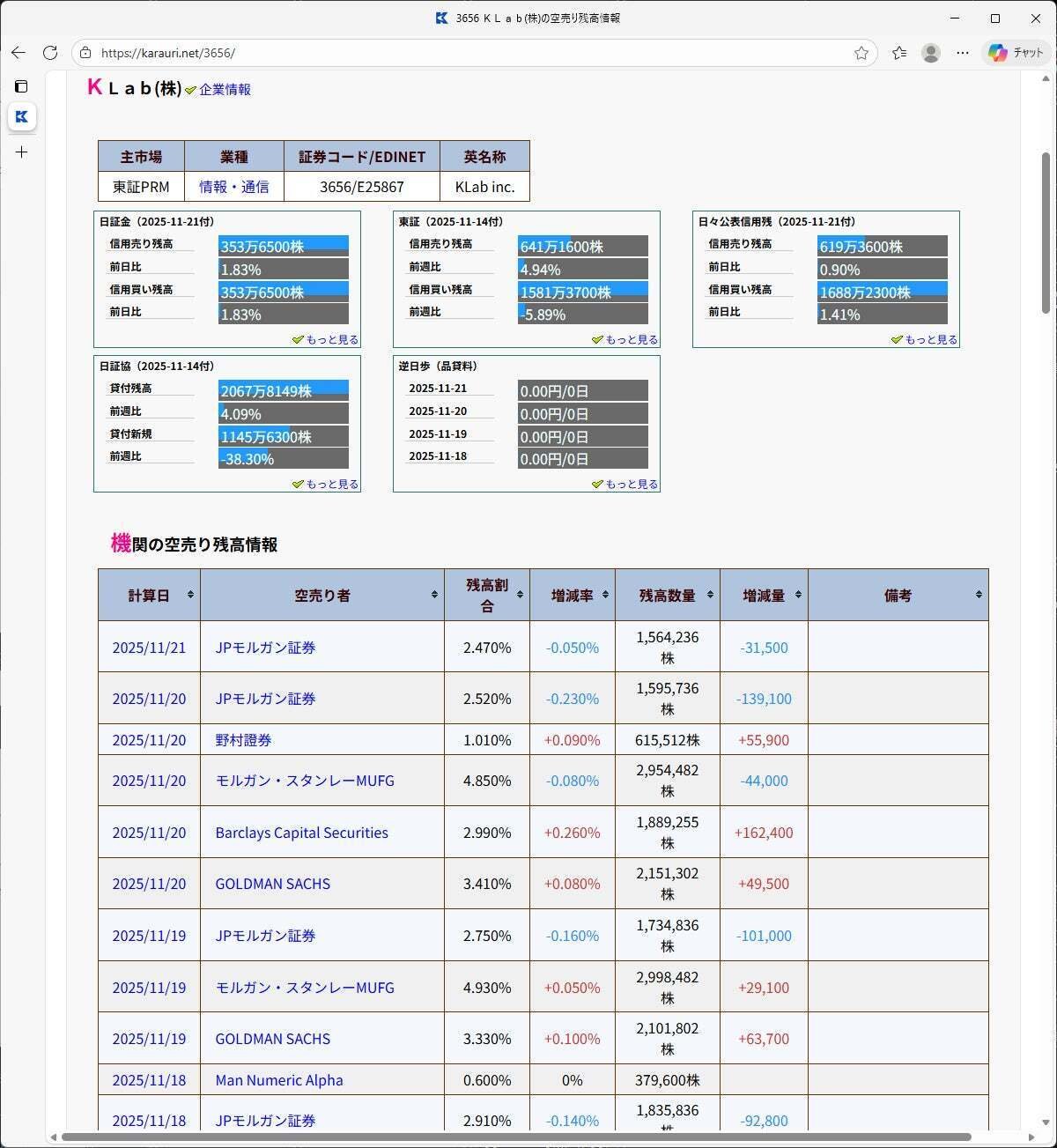Open a new tab with the sidebar plus icon
Viewport: 1057px width, 1148px height.
(21, 152)
